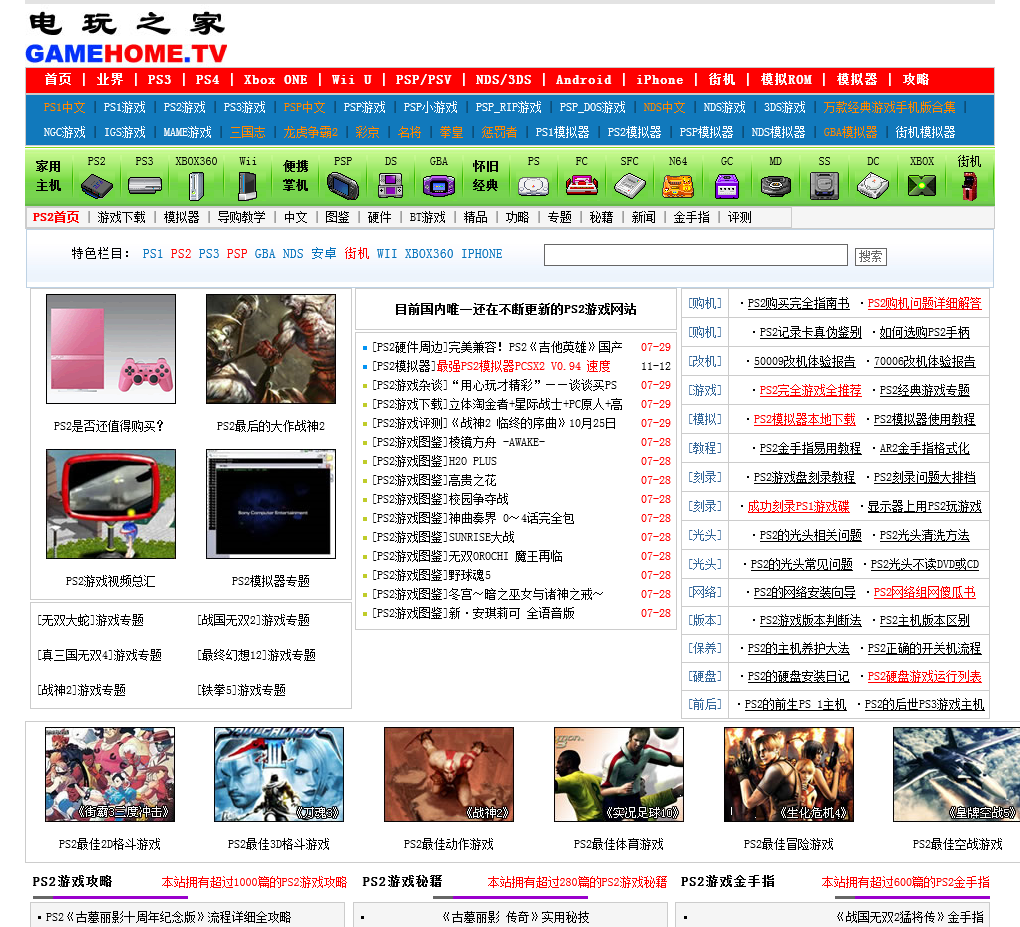
Task: Open PS2最佳体育游戏 caption link
Action: click(619, 844)
